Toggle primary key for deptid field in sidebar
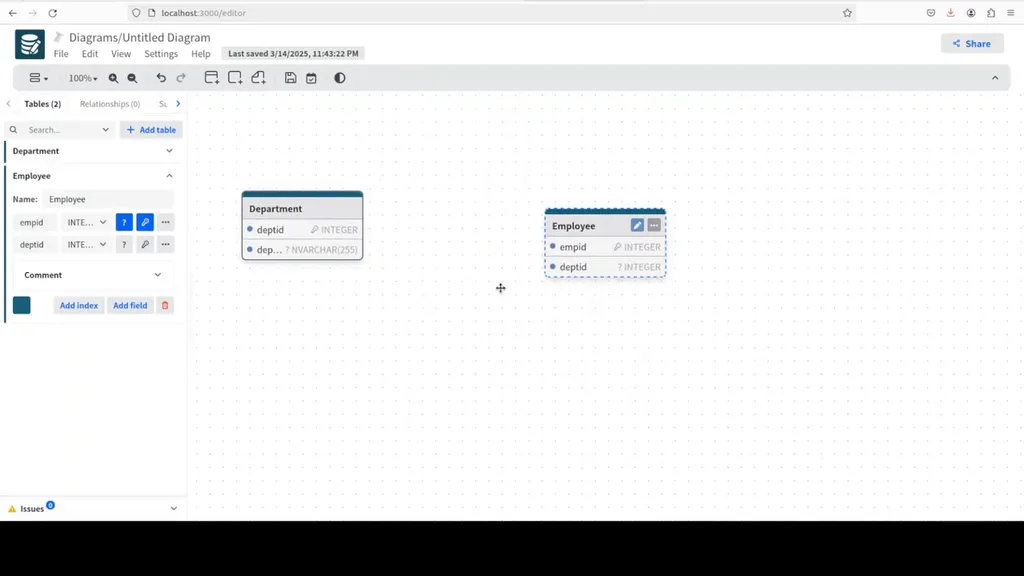This screenshot has width=1024, height=576. (145, 244)
